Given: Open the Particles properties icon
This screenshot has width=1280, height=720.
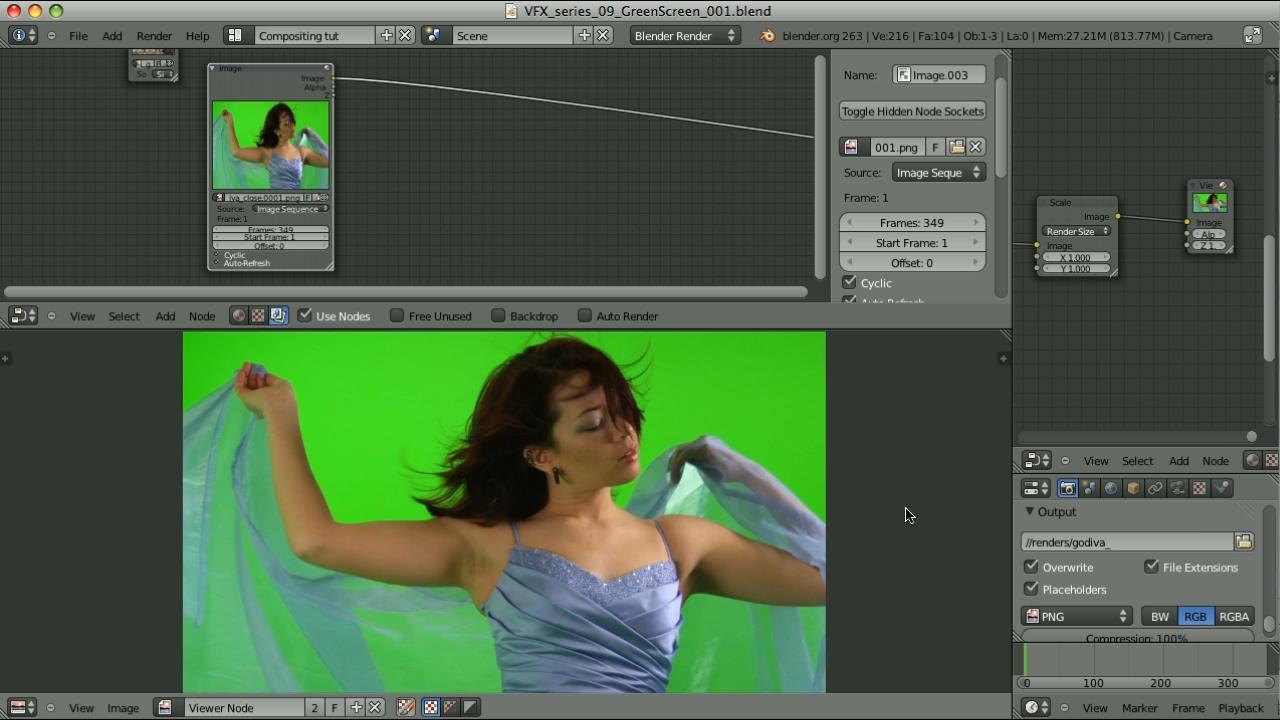Looking at the screenshot, I should (x=1221, y=488).
